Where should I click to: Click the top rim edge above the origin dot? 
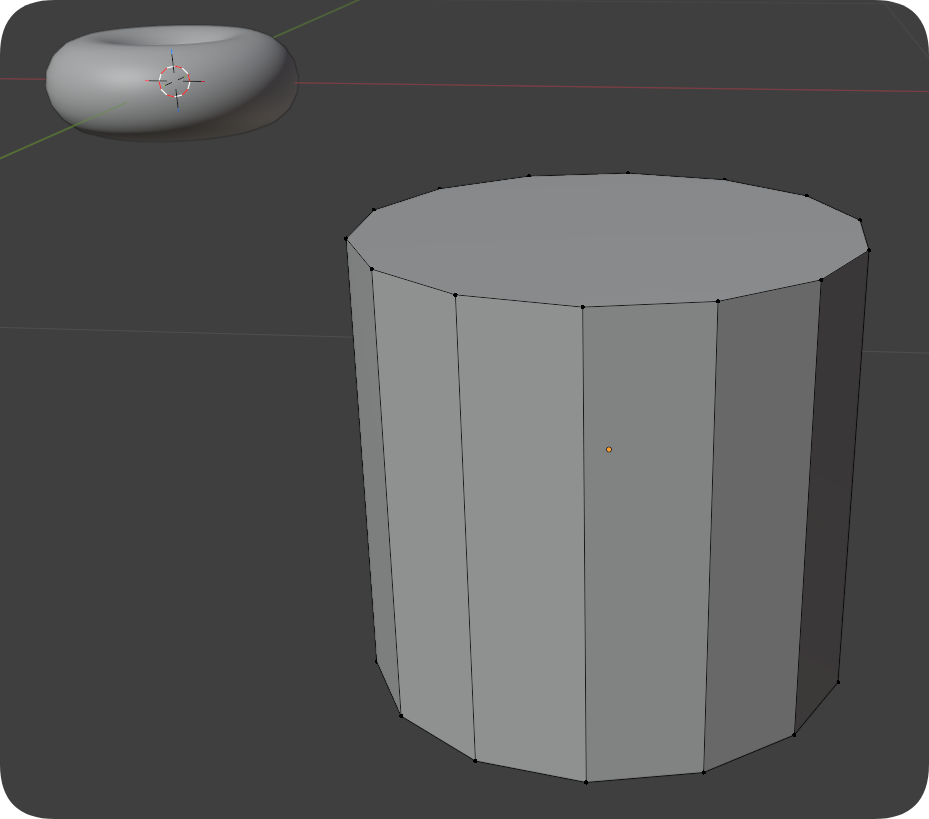[650, 303]
